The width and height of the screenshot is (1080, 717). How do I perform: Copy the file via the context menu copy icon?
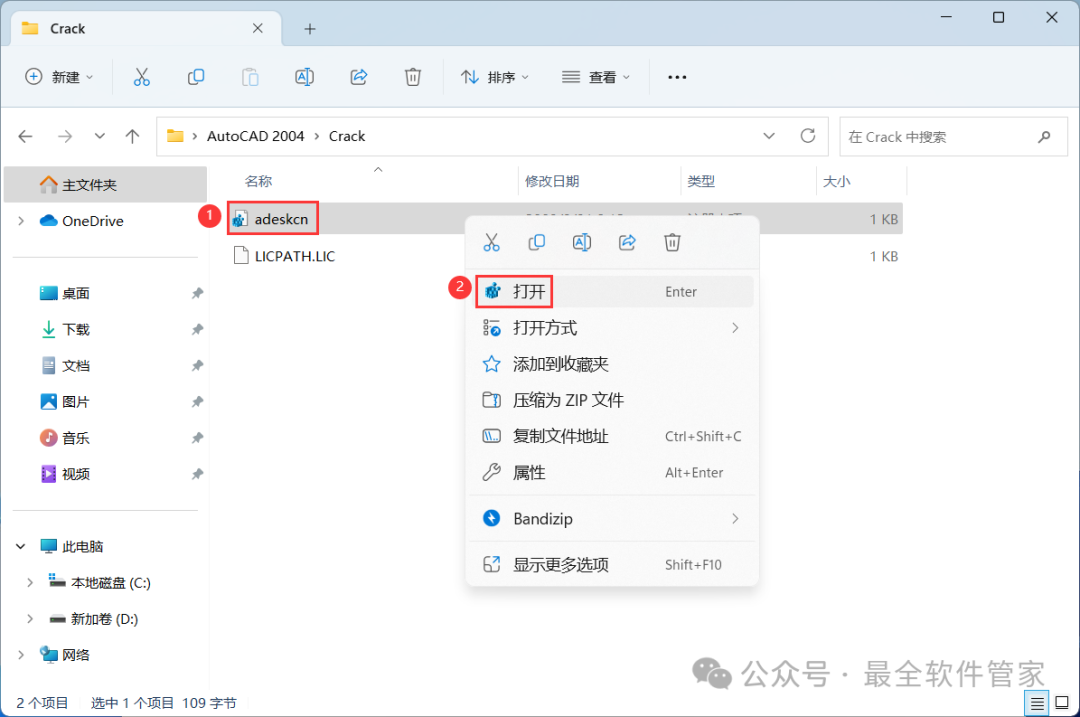tap(537, 242)
